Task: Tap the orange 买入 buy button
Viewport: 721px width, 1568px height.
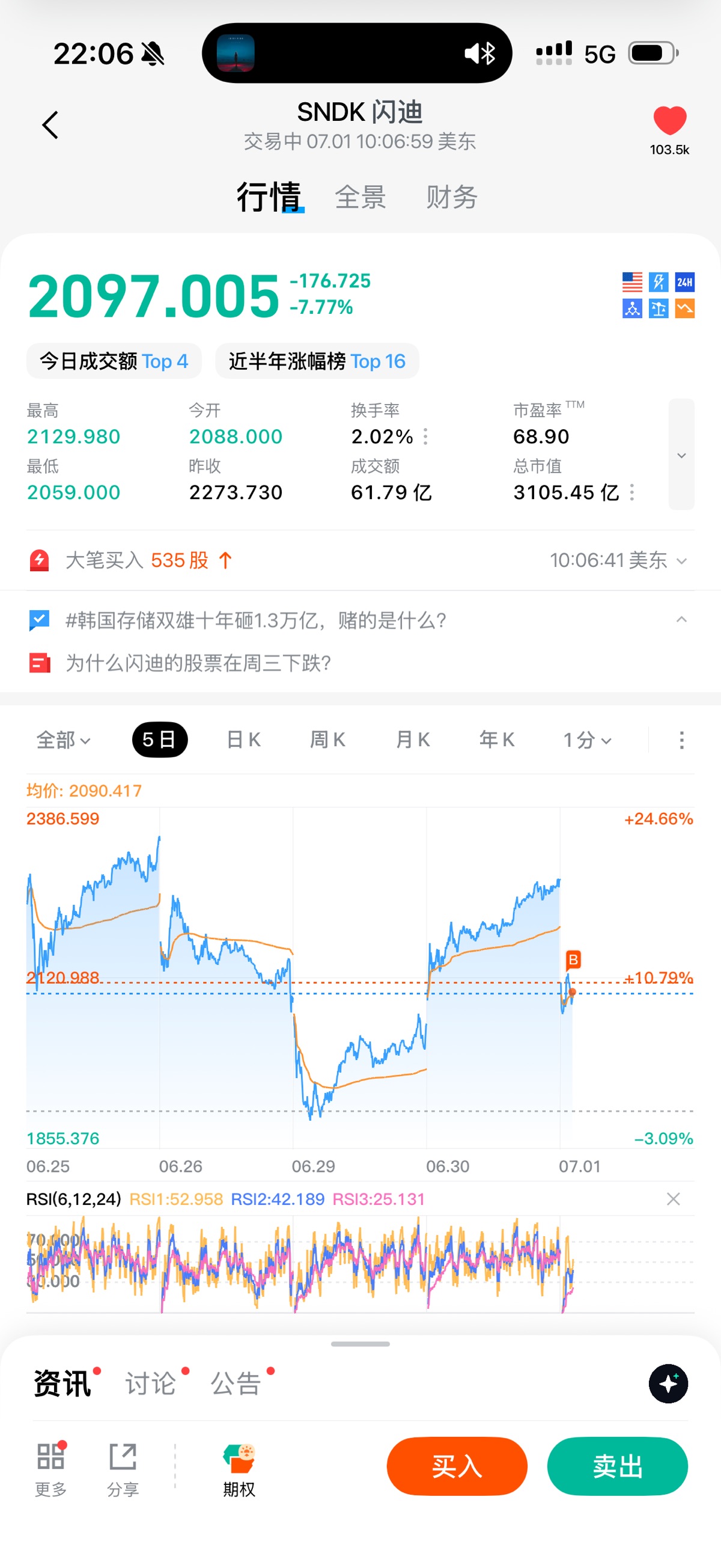Action: pyautogui.click(x=457, y=1466)
